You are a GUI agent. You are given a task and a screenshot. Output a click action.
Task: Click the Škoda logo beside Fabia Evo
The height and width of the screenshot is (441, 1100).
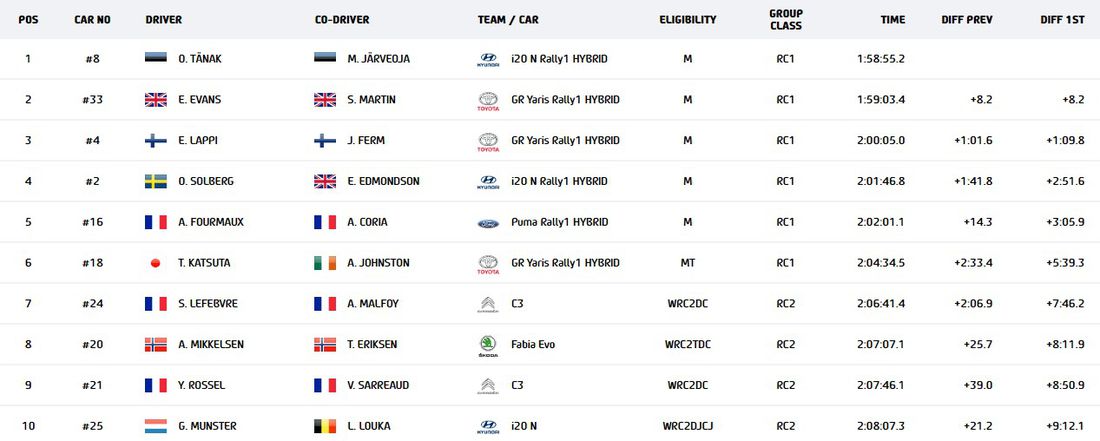tap(488, 346)
